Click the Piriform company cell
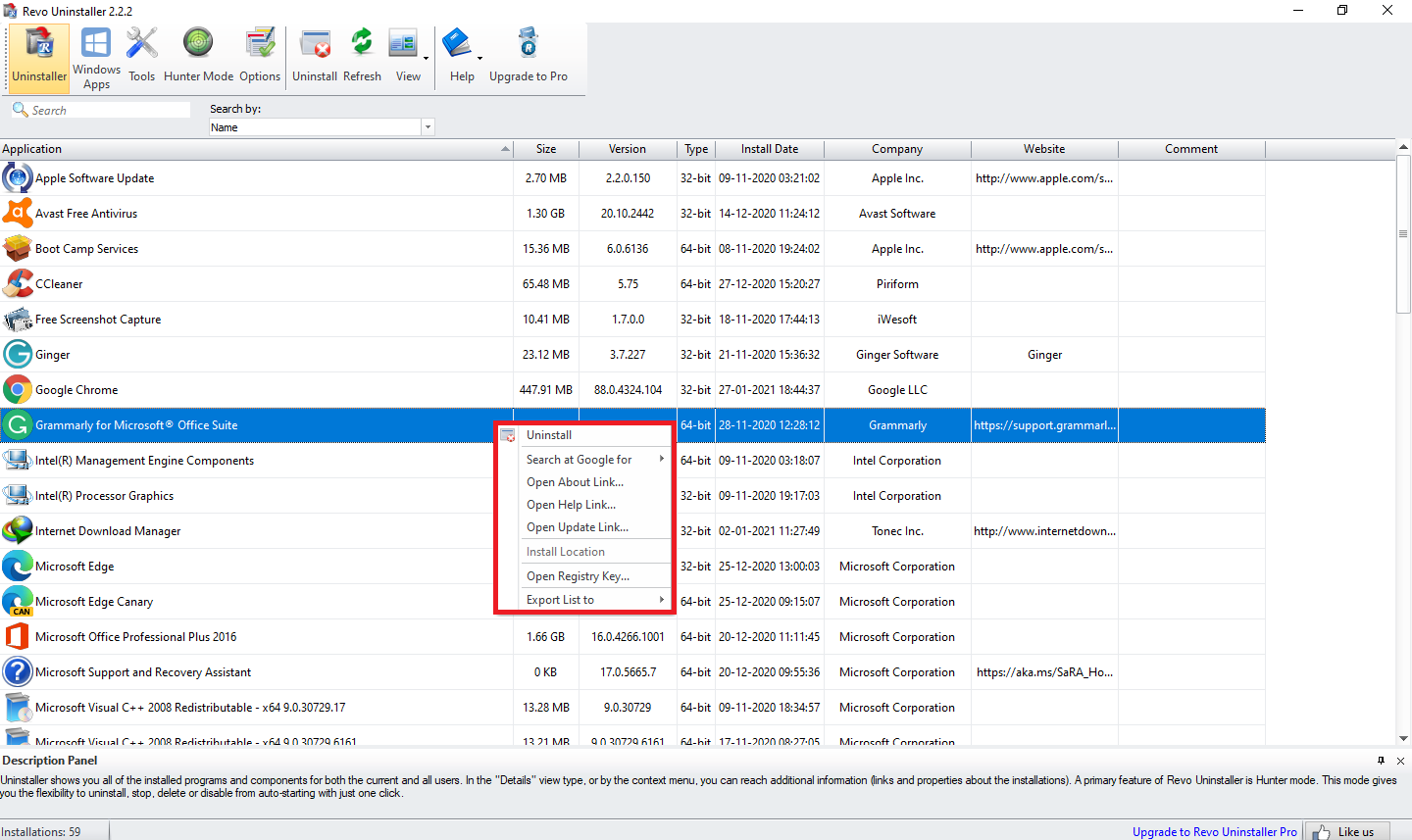 [897, 284]
